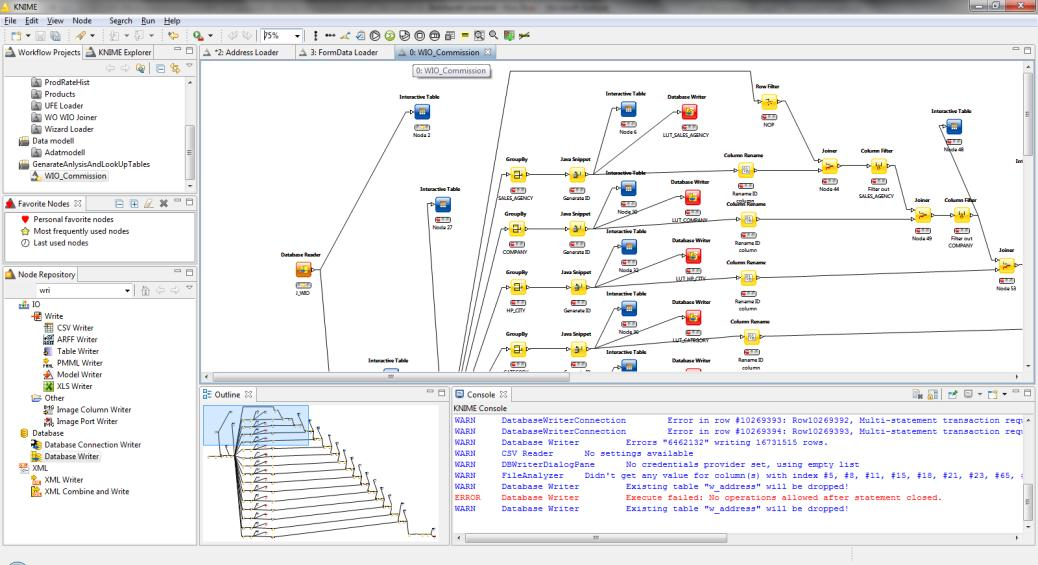Click the Pin Console icon
Image resolution: width=1038 pixels, height=565 pixels.
coord(952,394)
